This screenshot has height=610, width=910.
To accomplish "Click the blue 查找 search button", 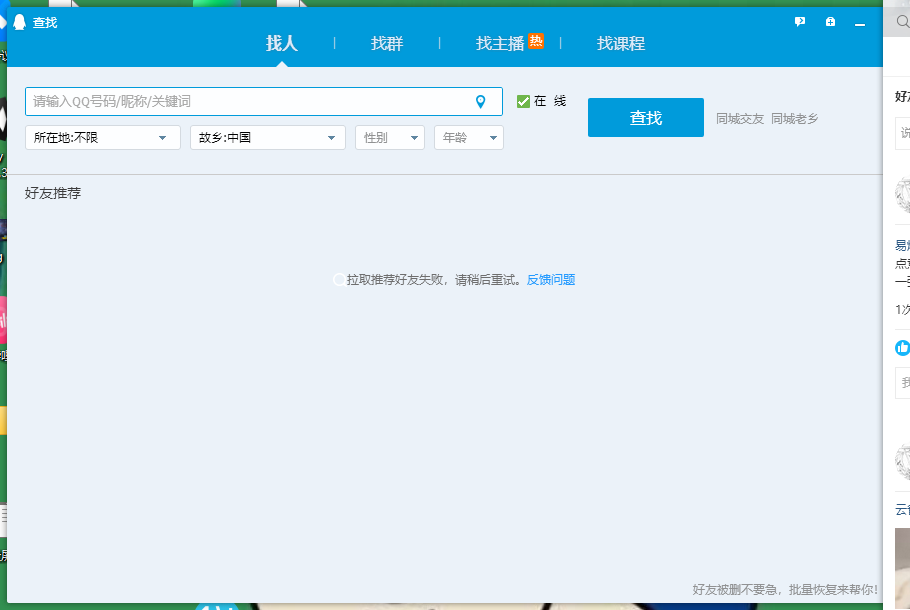I will pyautogui.click(x=646, y=118).
